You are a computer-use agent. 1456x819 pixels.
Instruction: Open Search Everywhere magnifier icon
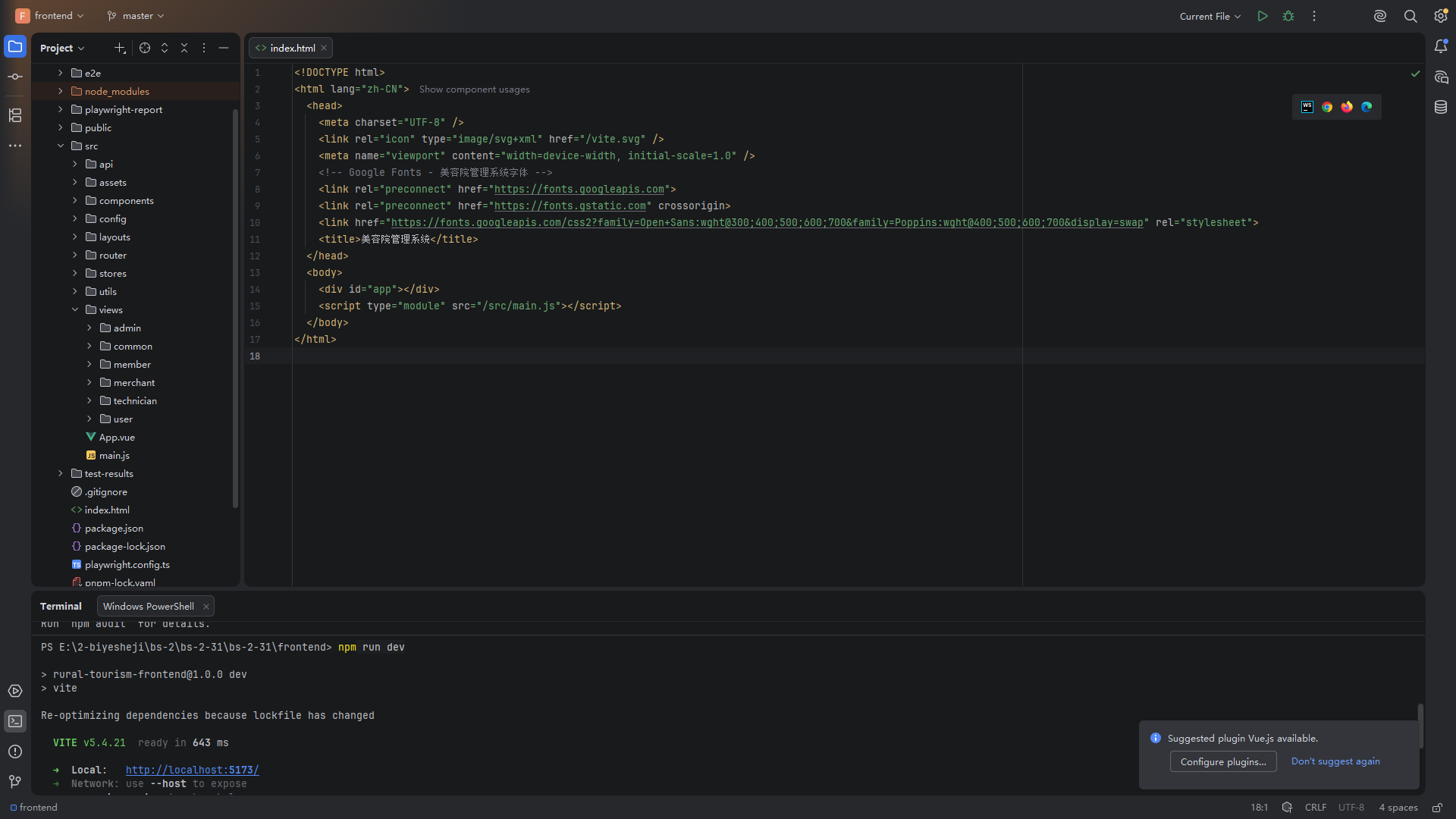point(1410,16)
